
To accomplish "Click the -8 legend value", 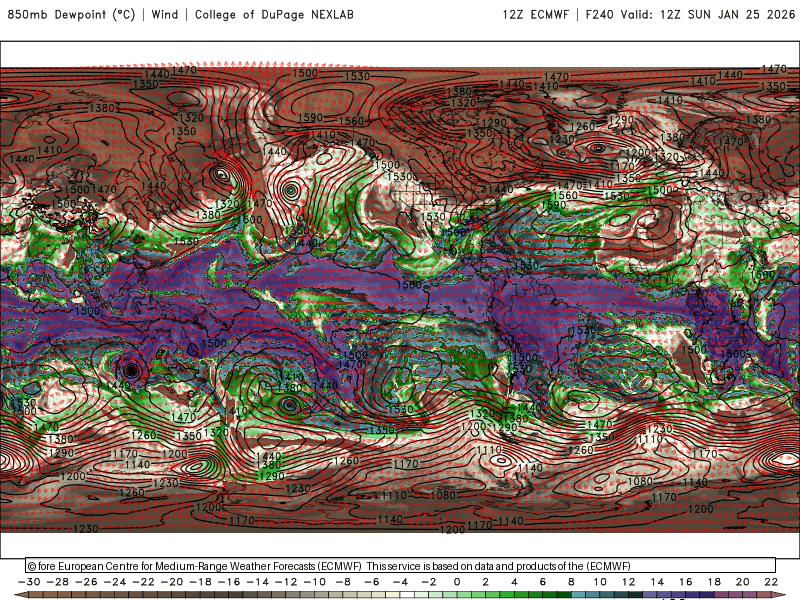I will pyautogui.click(x=343, y=582).
